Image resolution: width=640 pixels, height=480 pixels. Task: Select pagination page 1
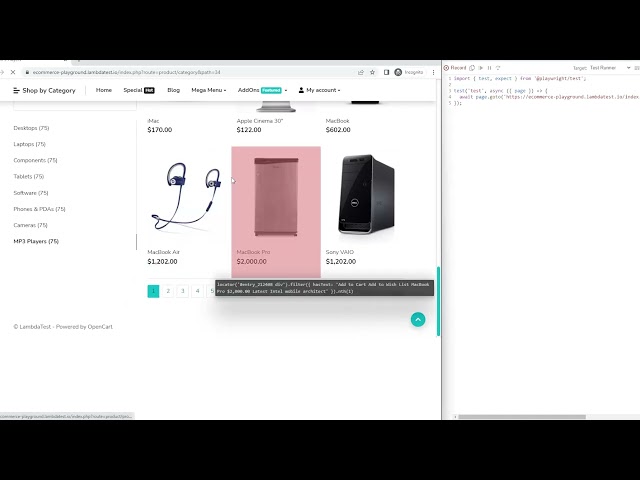153,291
